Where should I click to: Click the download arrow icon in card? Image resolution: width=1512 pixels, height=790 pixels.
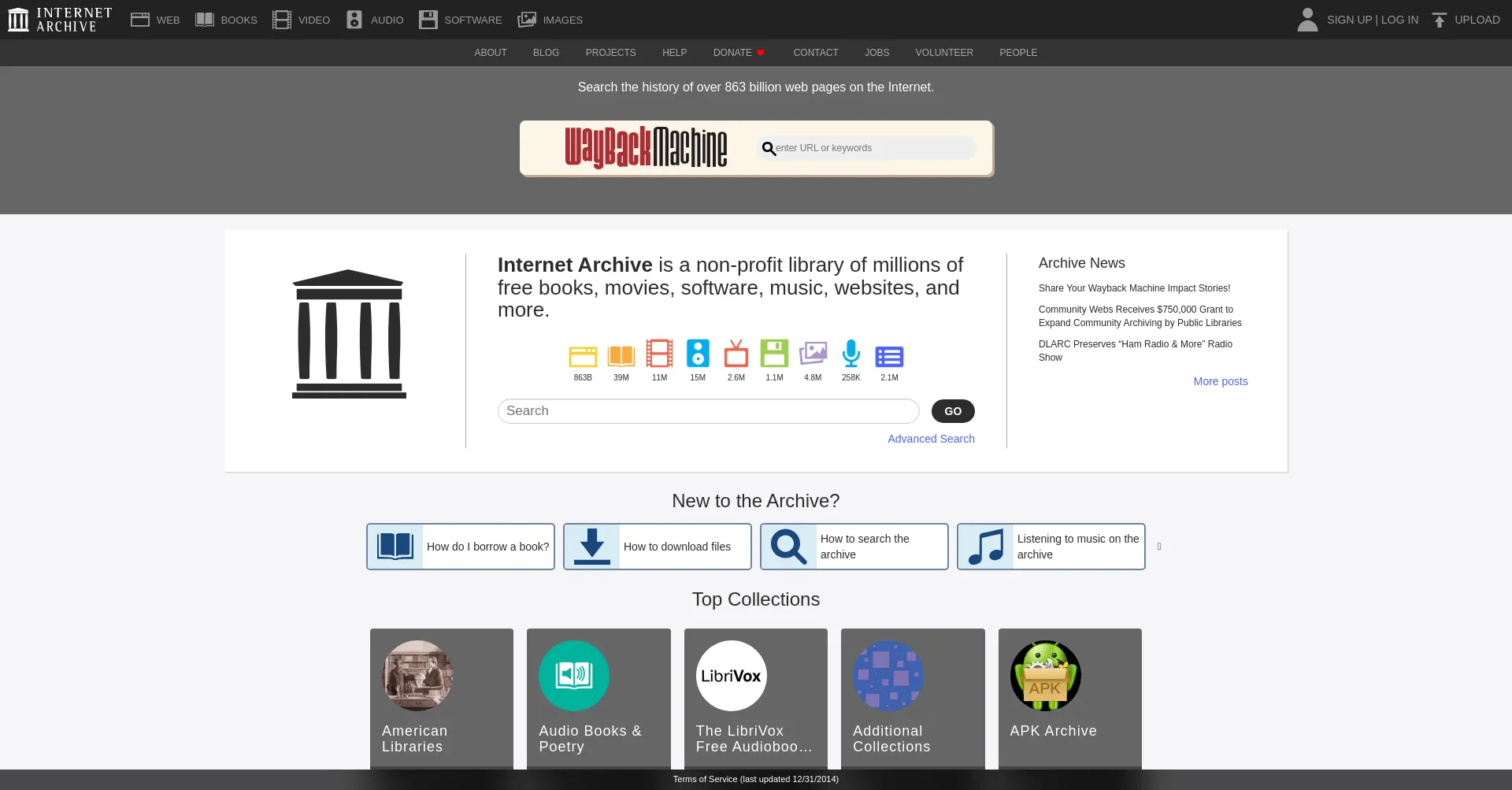point(592,547)
